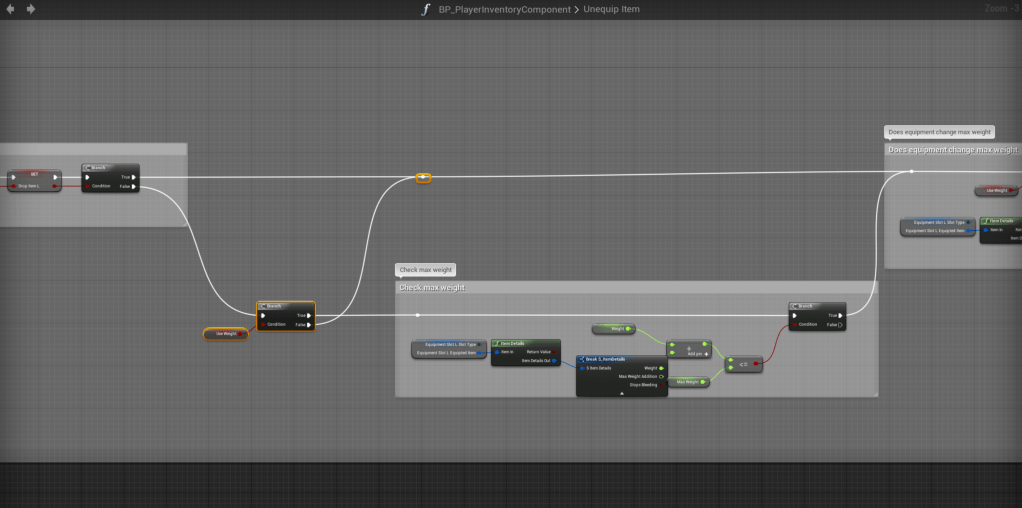This screenshot has width=1022, height=508.
Task: Select the Break S_ItemDetails node header
Action: point(621,359)
